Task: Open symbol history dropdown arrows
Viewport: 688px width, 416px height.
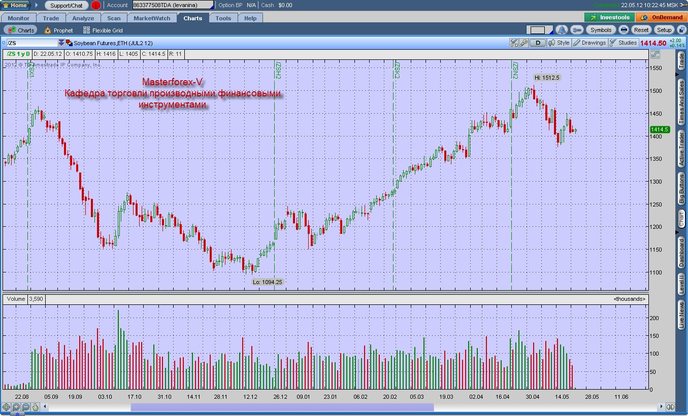Action: point(61,43)
